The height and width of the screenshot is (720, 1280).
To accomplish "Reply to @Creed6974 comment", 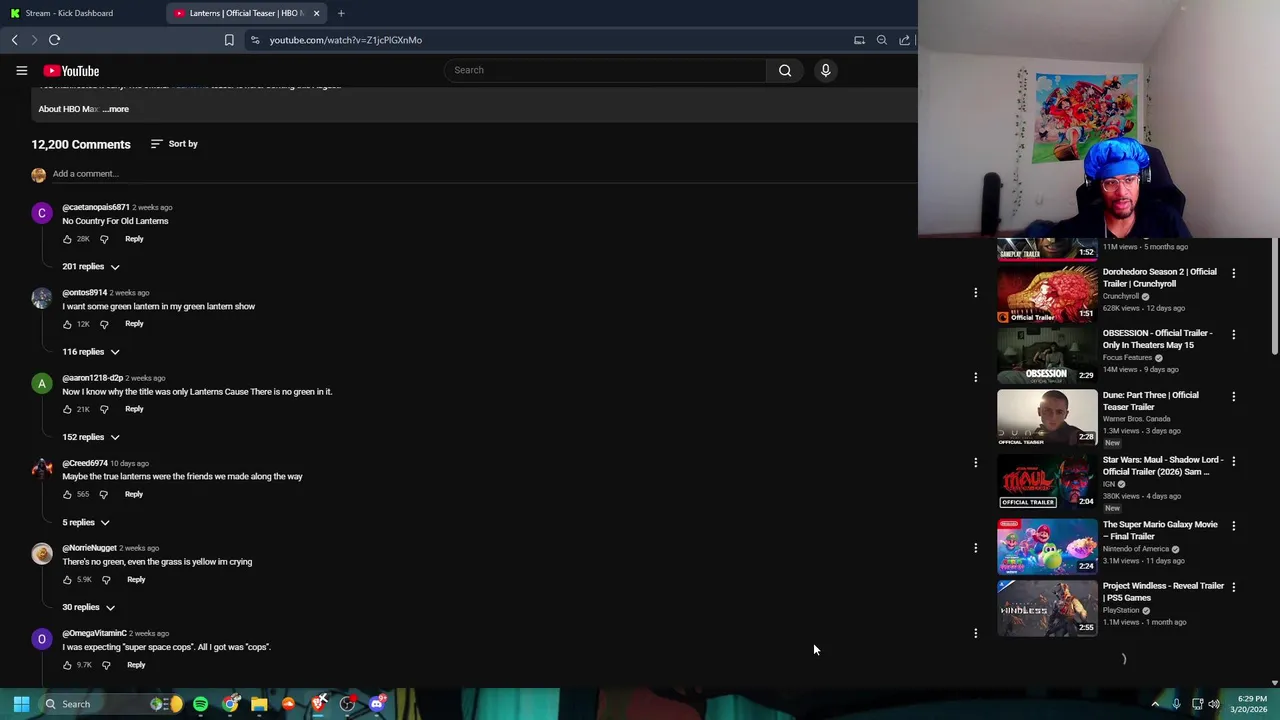I will 134,494.
